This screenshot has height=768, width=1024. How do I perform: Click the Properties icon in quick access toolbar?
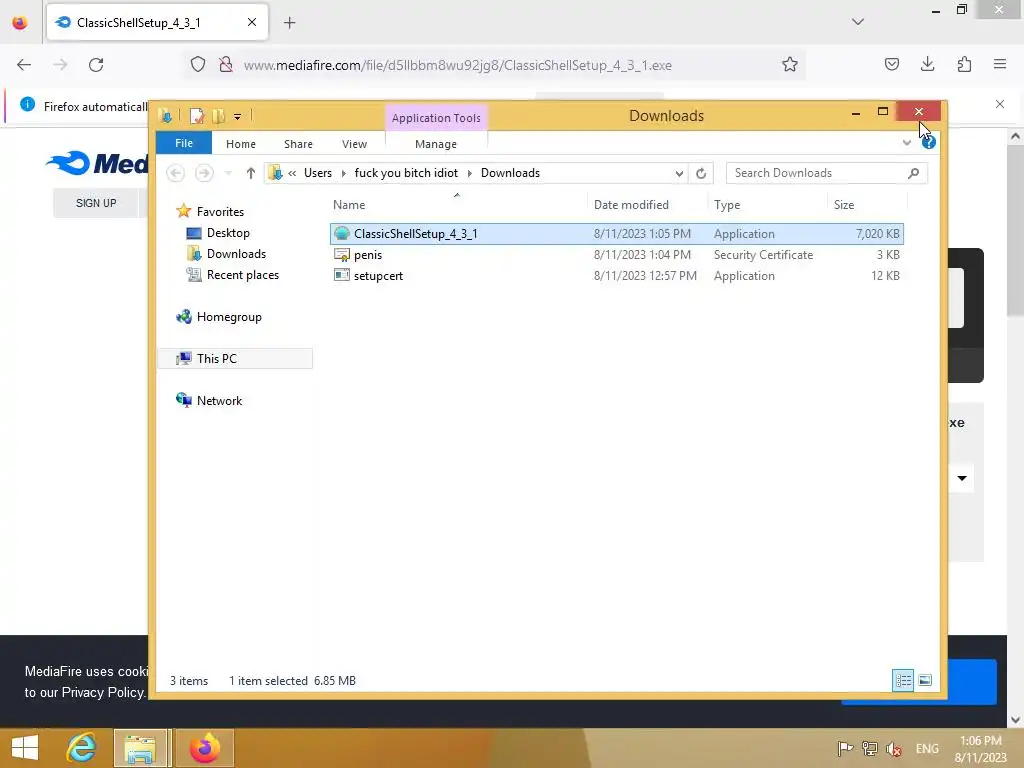pyautogui.click(x=197, y=116)
